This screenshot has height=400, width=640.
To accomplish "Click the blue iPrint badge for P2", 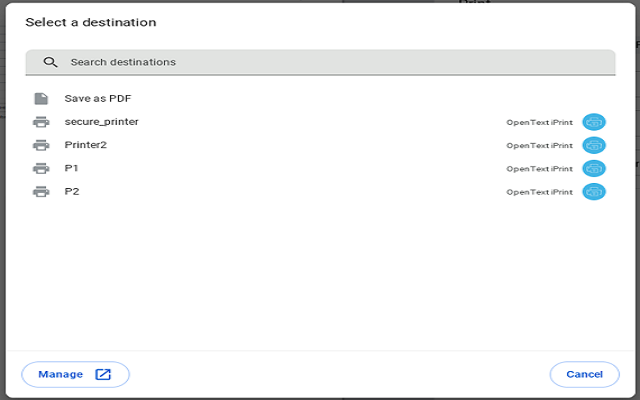I will pyautogui.click(x=594, y=191).
